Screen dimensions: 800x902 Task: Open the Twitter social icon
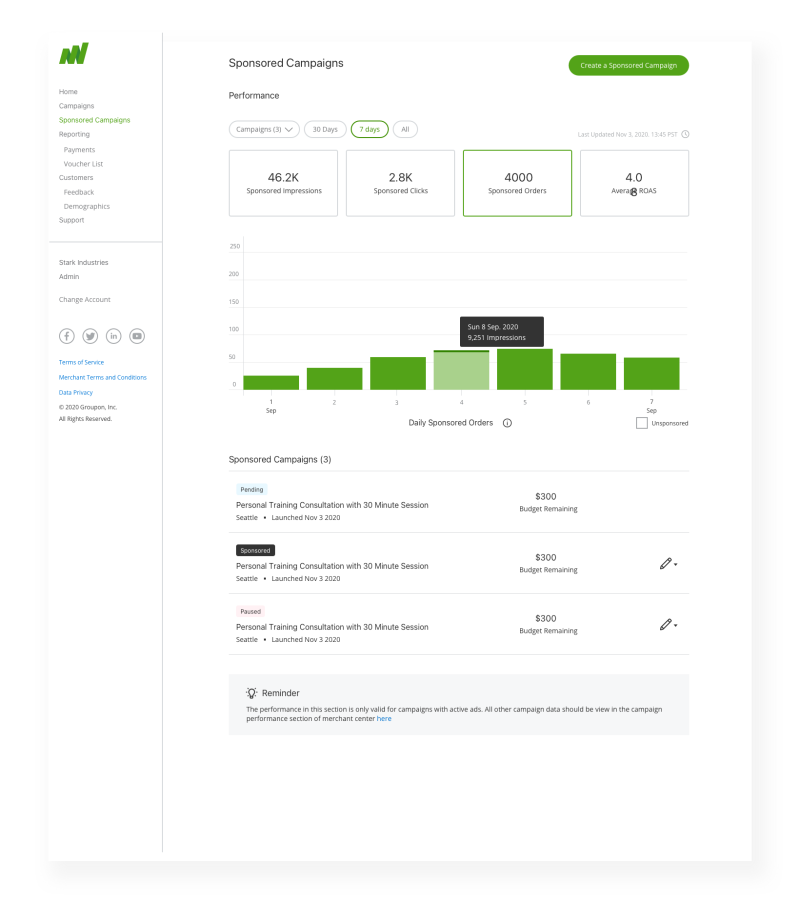click(x=90, y=336)
